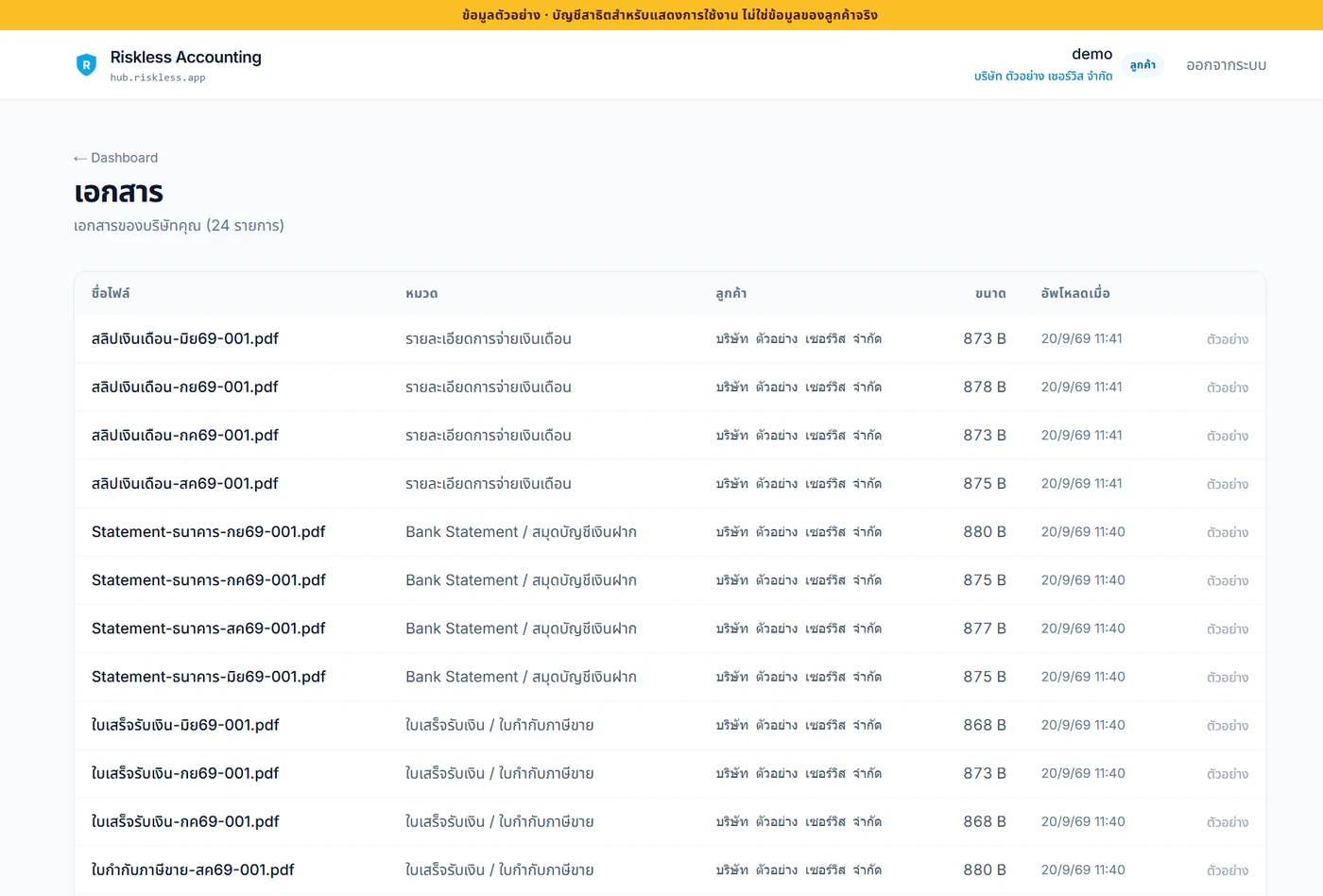Click company name บริษัท ตัวอย่าง เซอร์วิส จำกัด in header
1323x896 pixels.
pos(1043,76)
